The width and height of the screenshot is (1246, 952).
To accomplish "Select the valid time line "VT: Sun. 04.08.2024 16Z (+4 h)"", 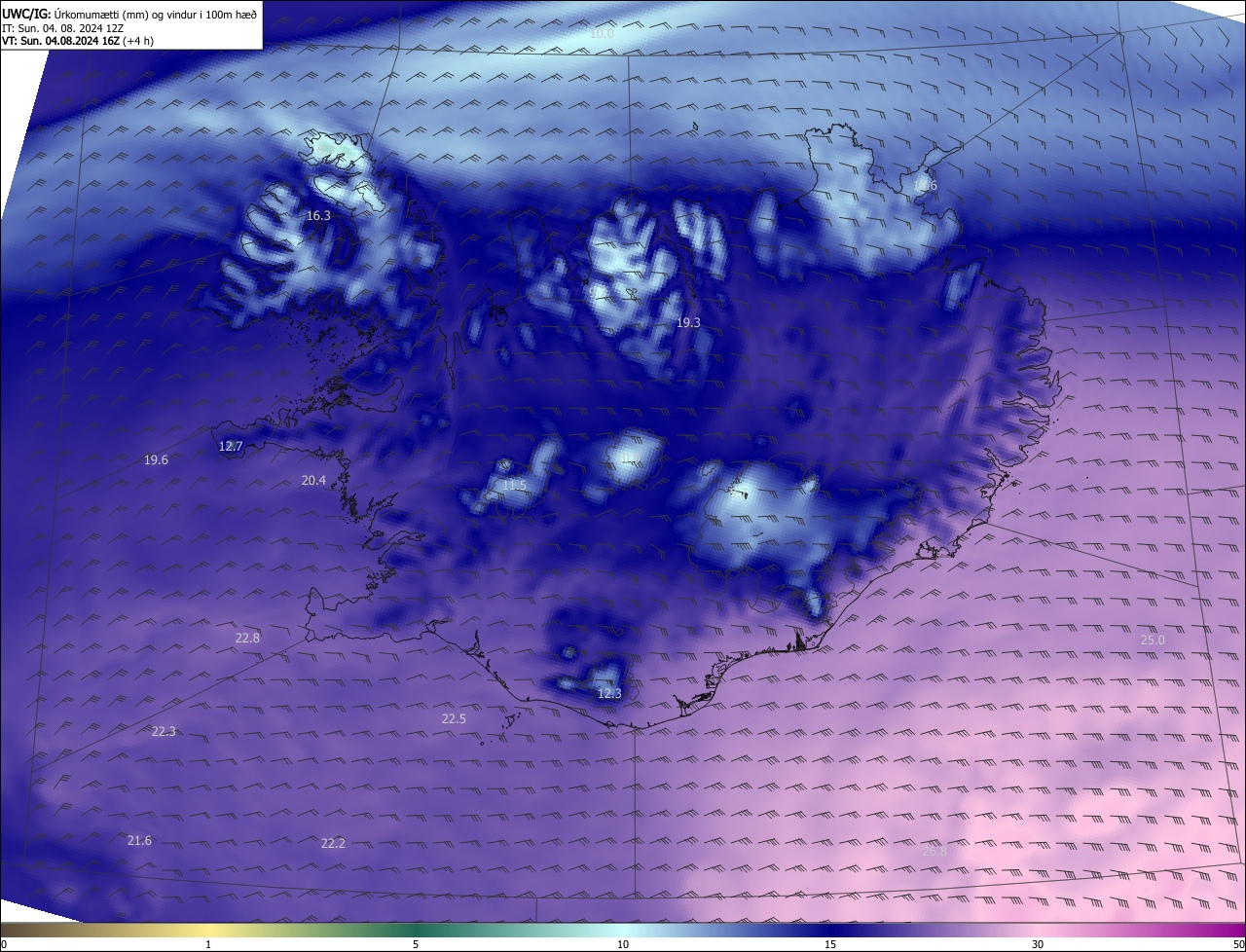I will (x=77, y=41).
